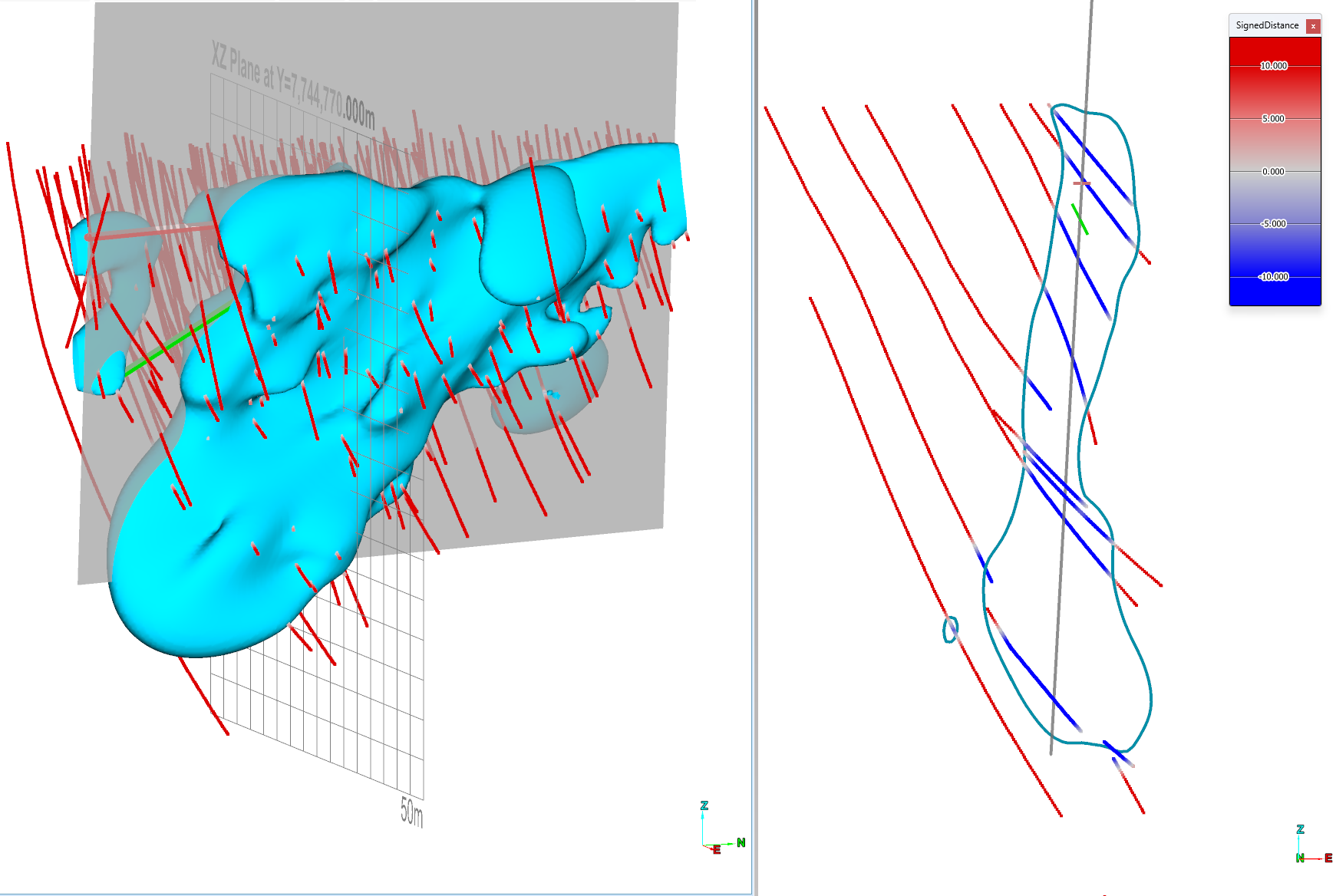
Task: Click the SignedDistance legend title bar
Action: (1266, 25)
